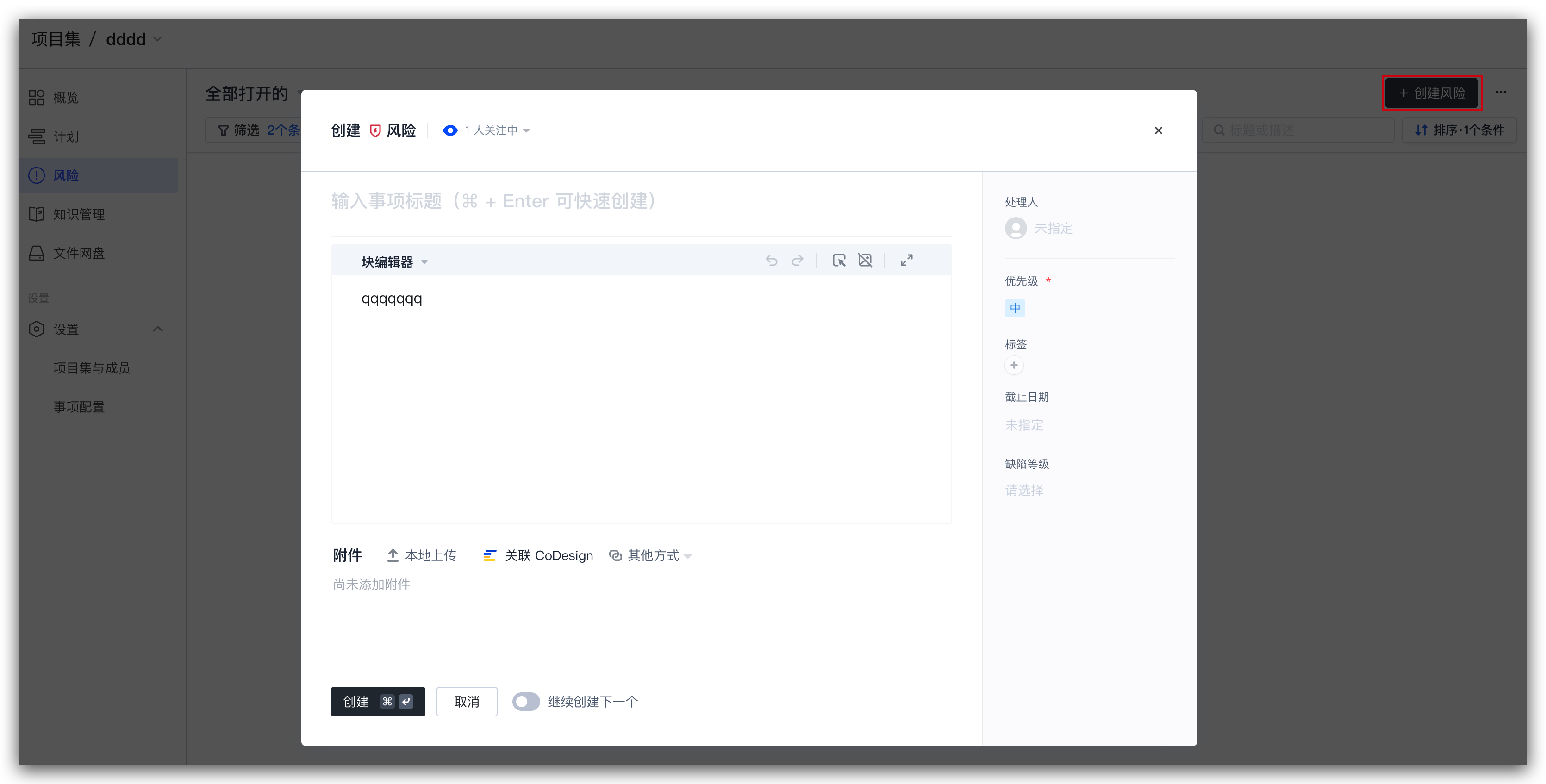Open 概览 in the sidebar

[x=99, y=97]
